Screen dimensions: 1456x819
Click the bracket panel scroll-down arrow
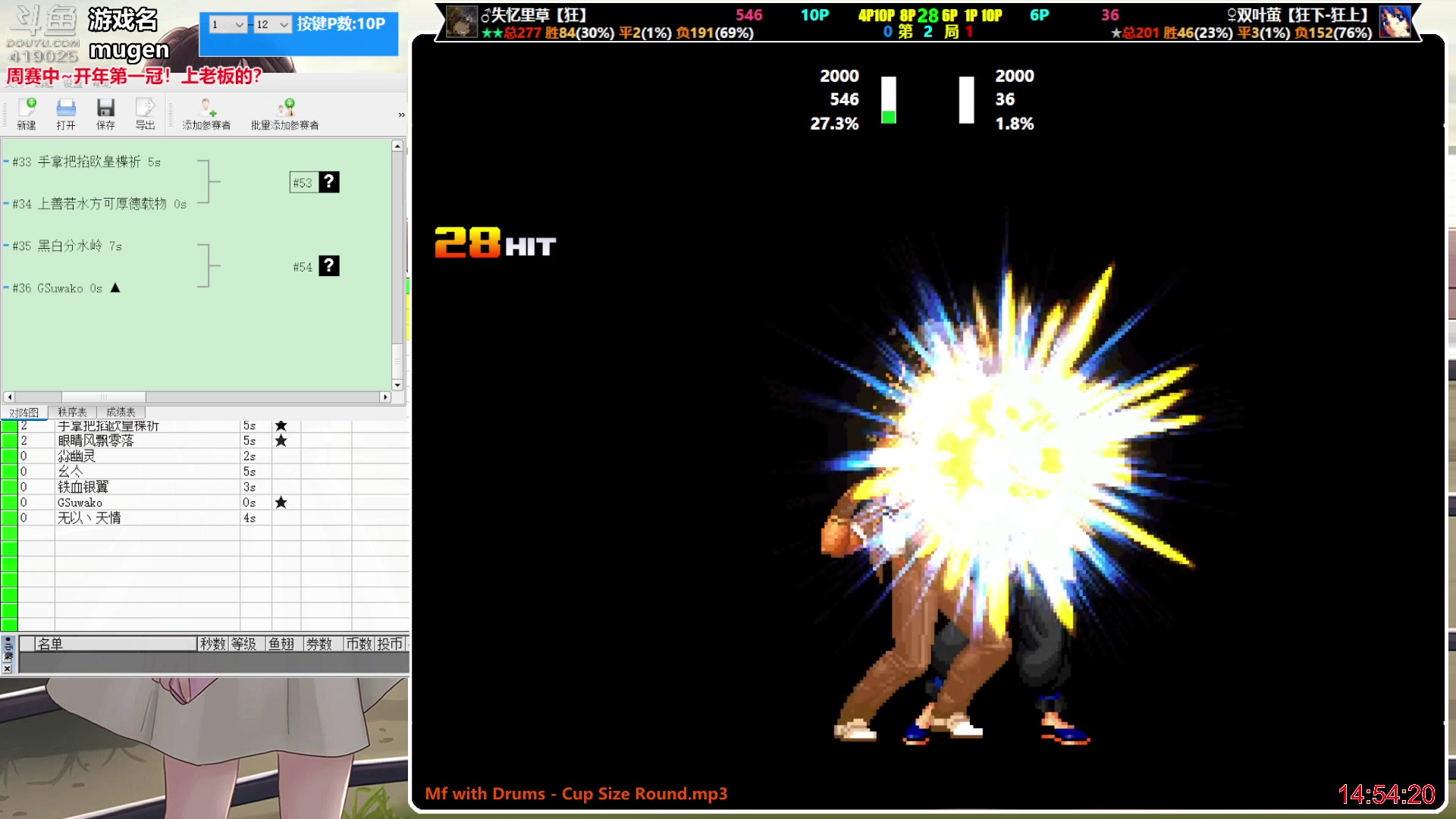click(397, 385)
